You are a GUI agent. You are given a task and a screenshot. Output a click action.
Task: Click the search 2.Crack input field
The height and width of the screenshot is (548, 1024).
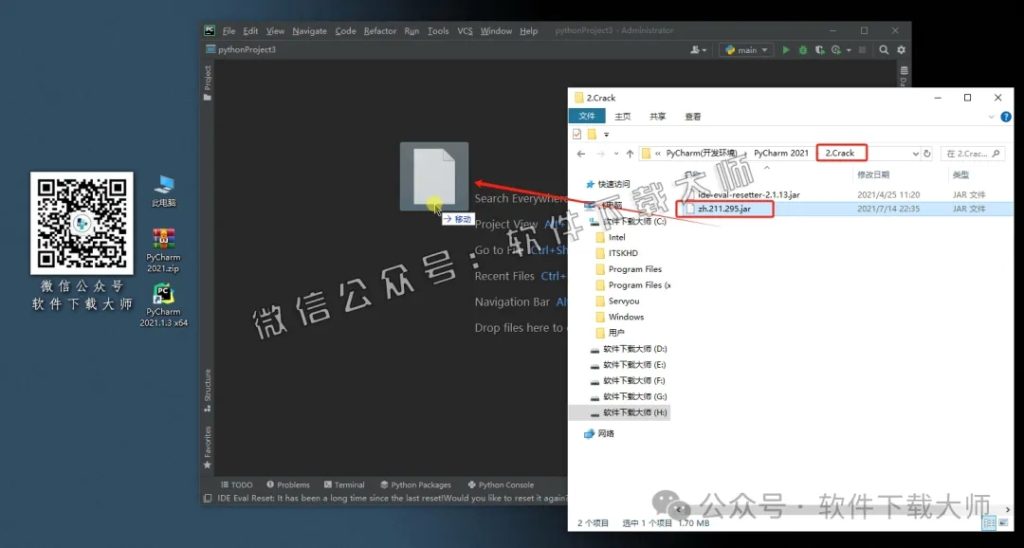[x=972, y=153]
